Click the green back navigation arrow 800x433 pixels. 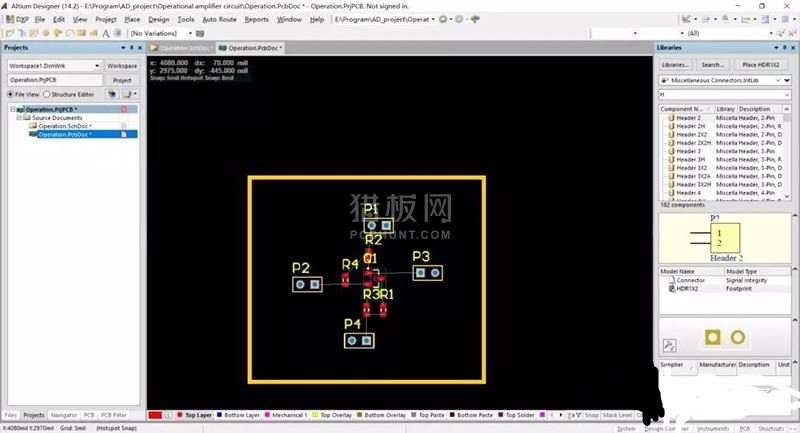coord(442,19)
